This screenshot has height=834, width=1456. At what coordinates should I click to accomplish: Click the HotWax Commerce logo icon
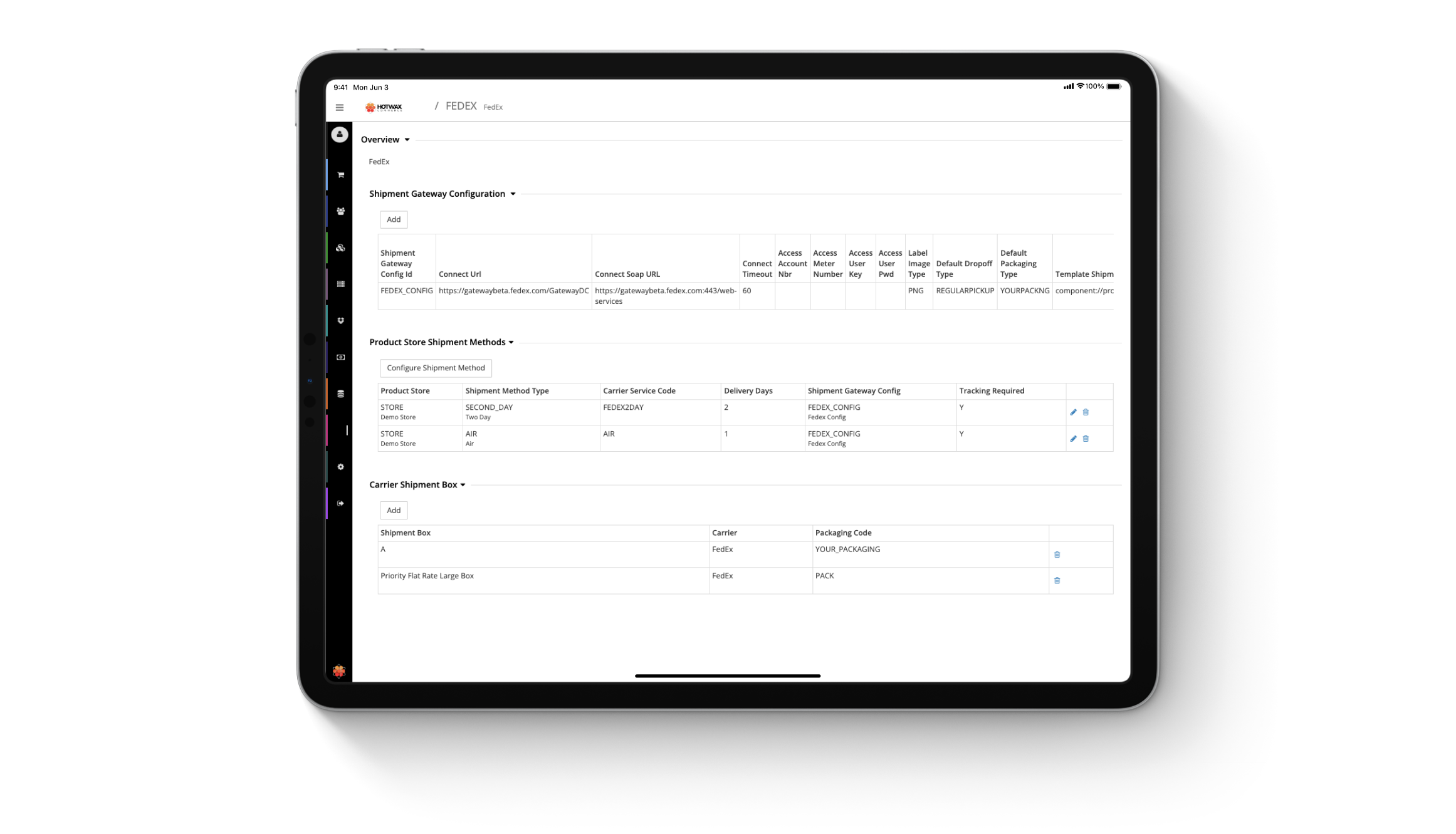click(383, 107)
